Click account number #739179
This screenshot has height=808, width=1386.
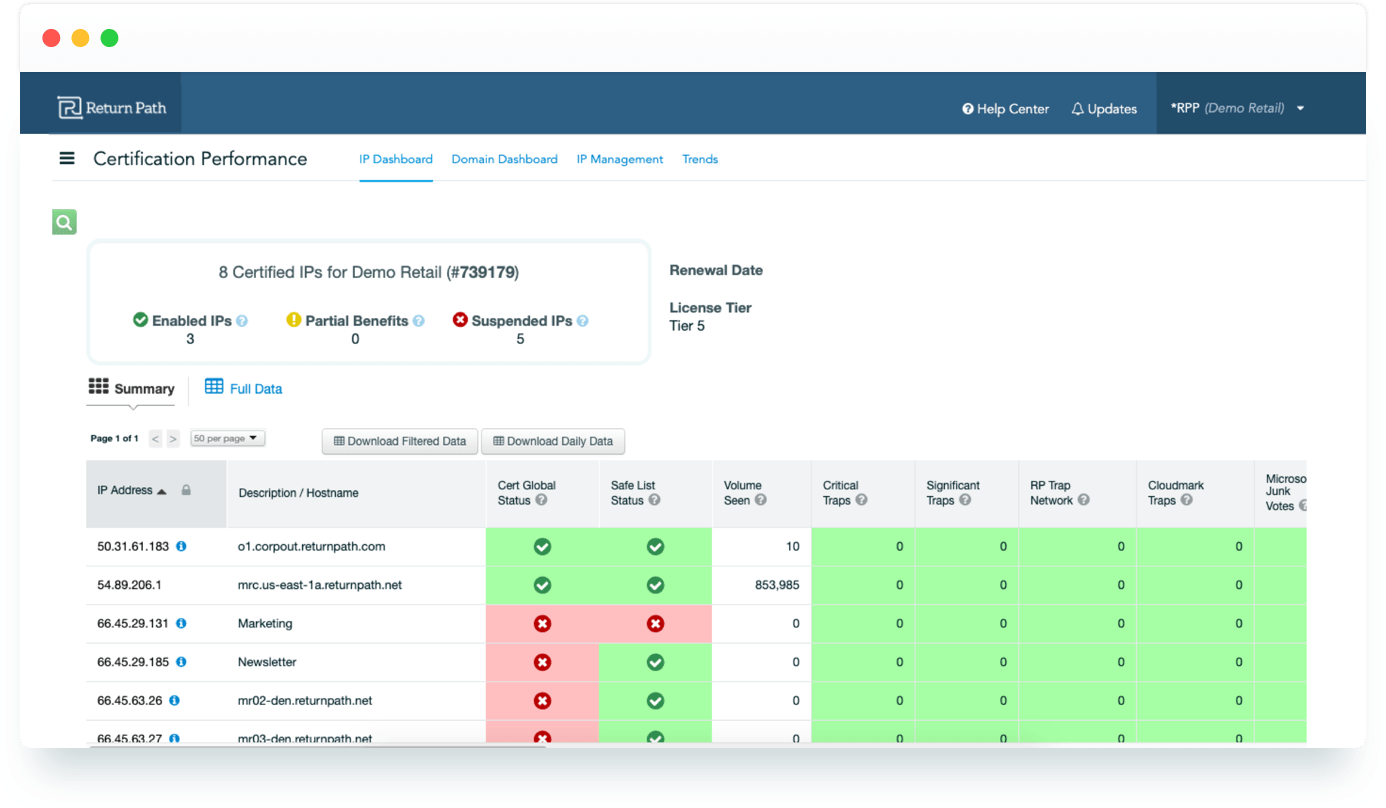pyautogui.click(x=482, y=272)
